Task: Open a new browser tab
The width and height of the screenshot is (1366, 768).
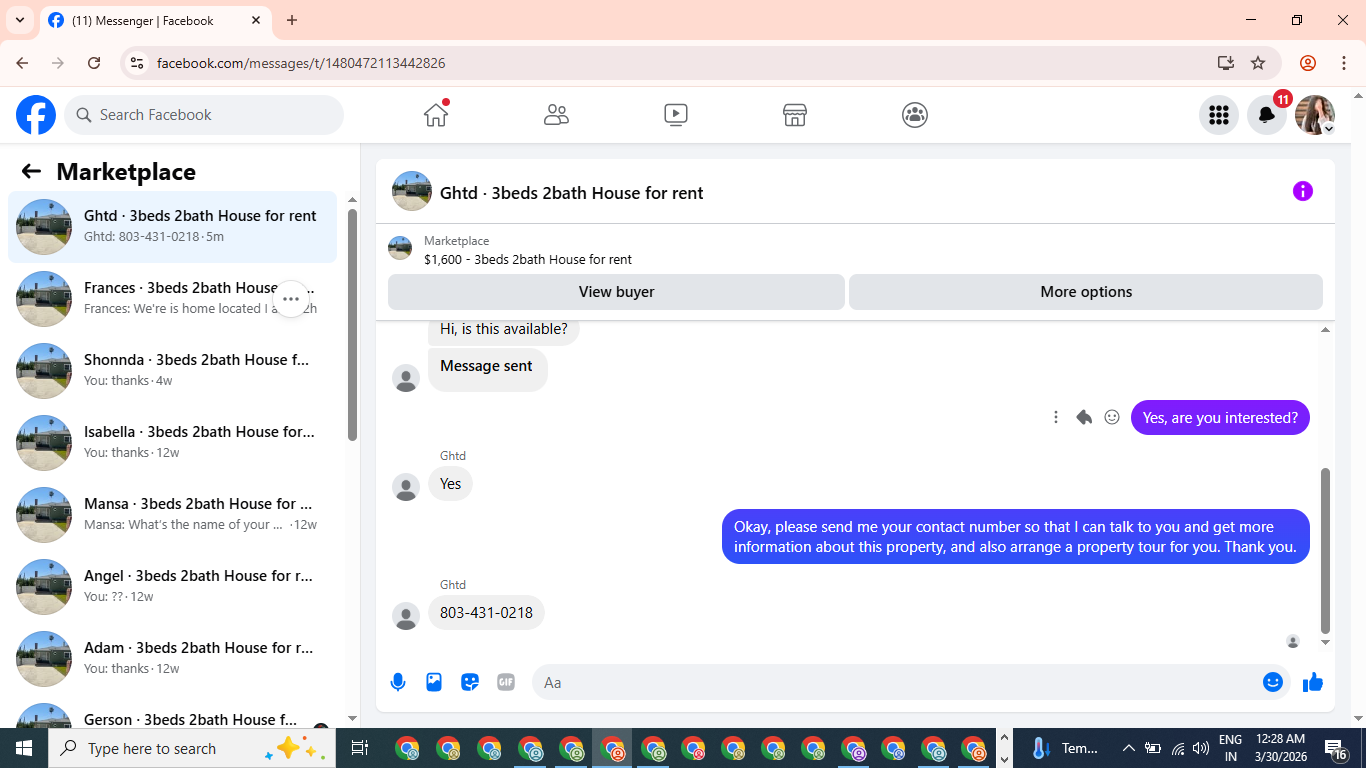Action: coord(292,20)
